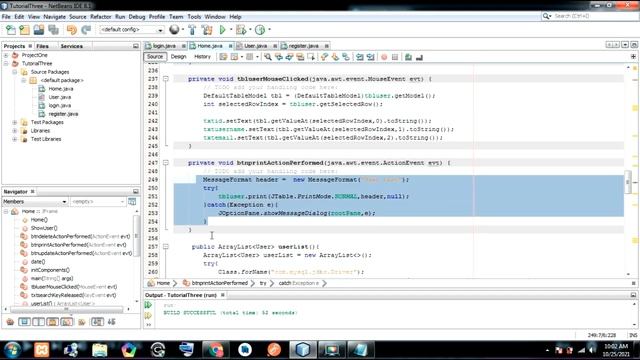Open Chrome from the Windows taskbar

tap(215, 350)
